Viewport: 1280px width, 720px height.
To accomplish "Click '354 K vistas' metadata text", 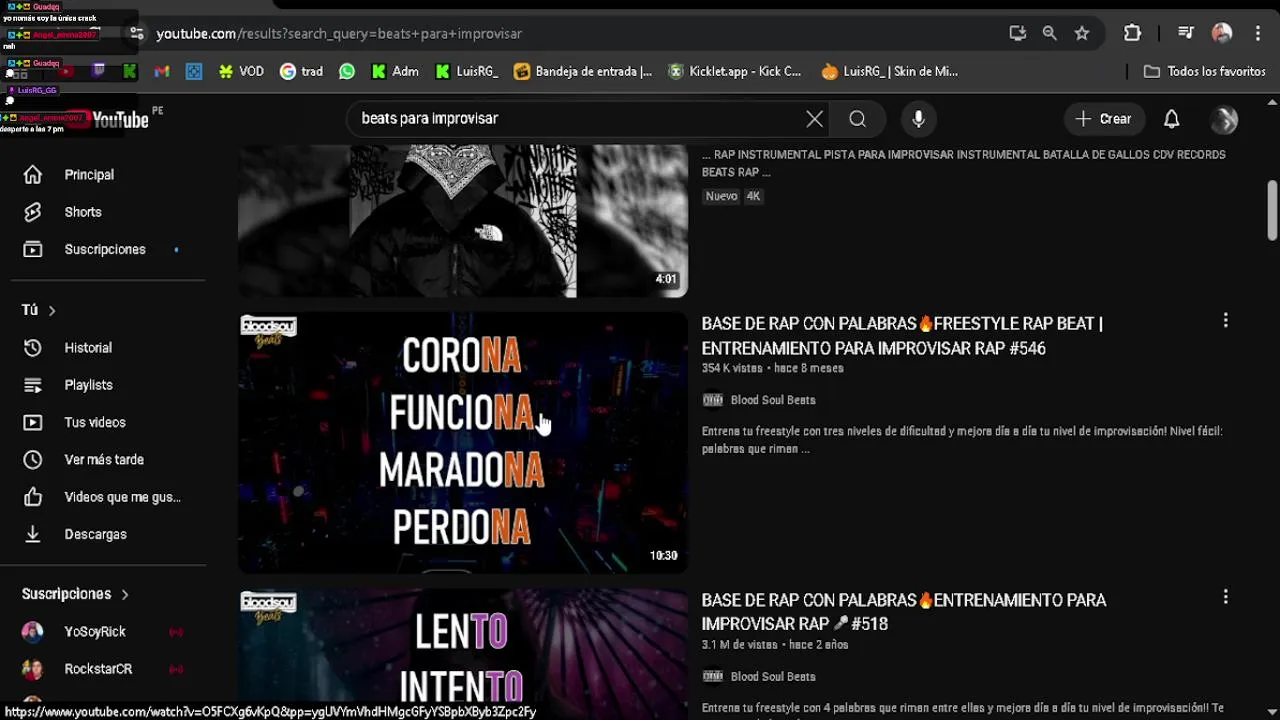I will click(x=732, y=368).
